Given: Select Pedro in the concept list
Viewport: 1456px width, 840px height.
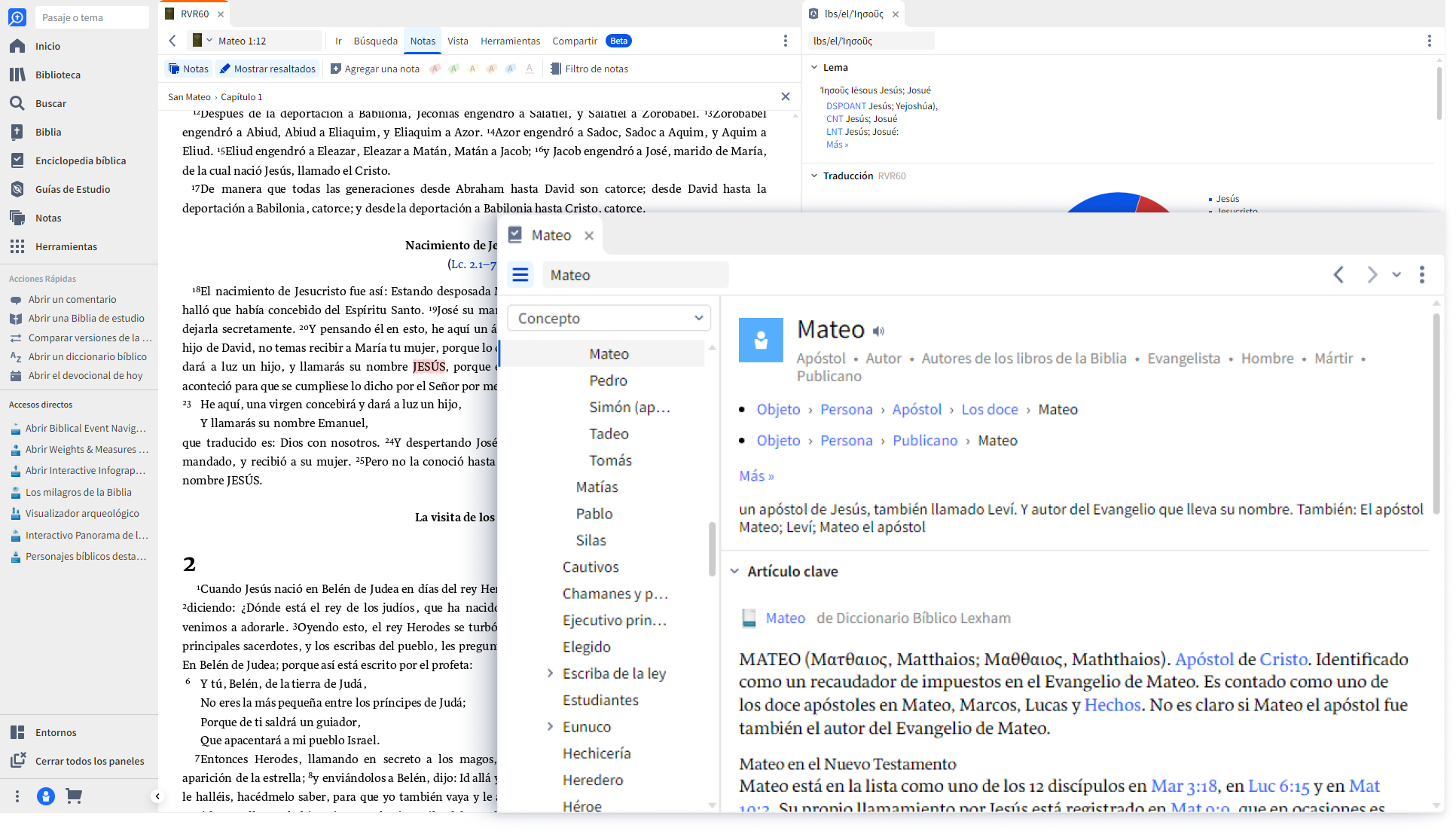Looking at the screenshot, I should click(608, 380).
